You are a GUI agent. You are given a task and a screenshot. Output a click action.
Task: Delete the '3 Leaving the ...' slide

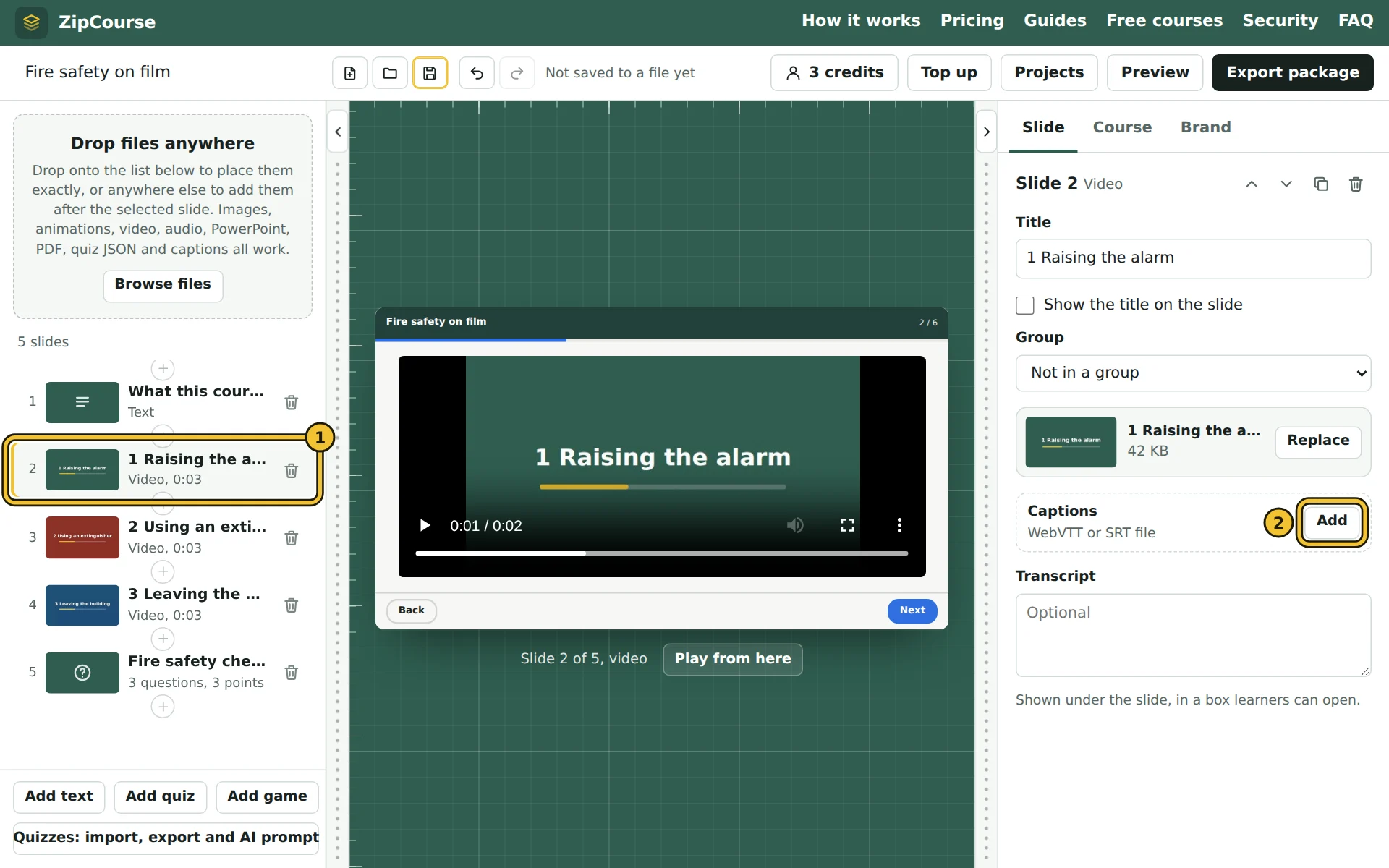pos(292,605)
